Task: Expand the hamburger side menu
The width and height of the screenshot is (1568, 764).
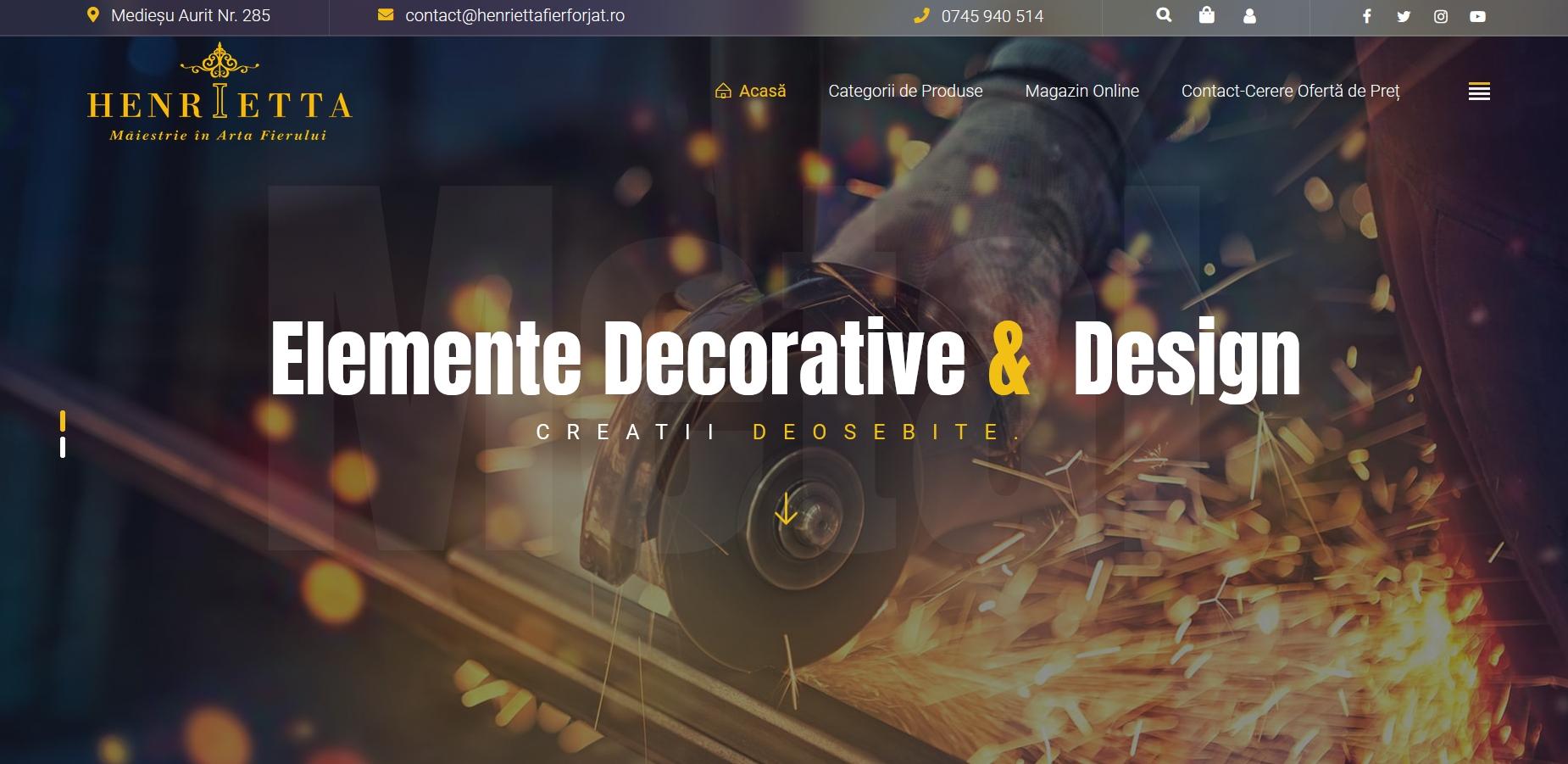Action: point(1479,92)
